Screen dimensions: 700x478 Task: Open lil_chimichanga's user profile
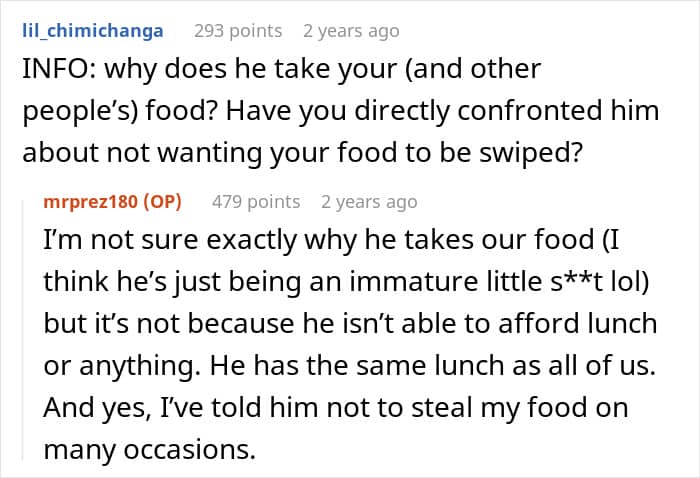[92, 31]
